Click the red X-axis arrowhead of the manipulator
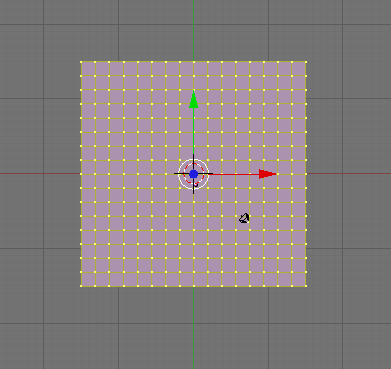 (x=267, y=174)
